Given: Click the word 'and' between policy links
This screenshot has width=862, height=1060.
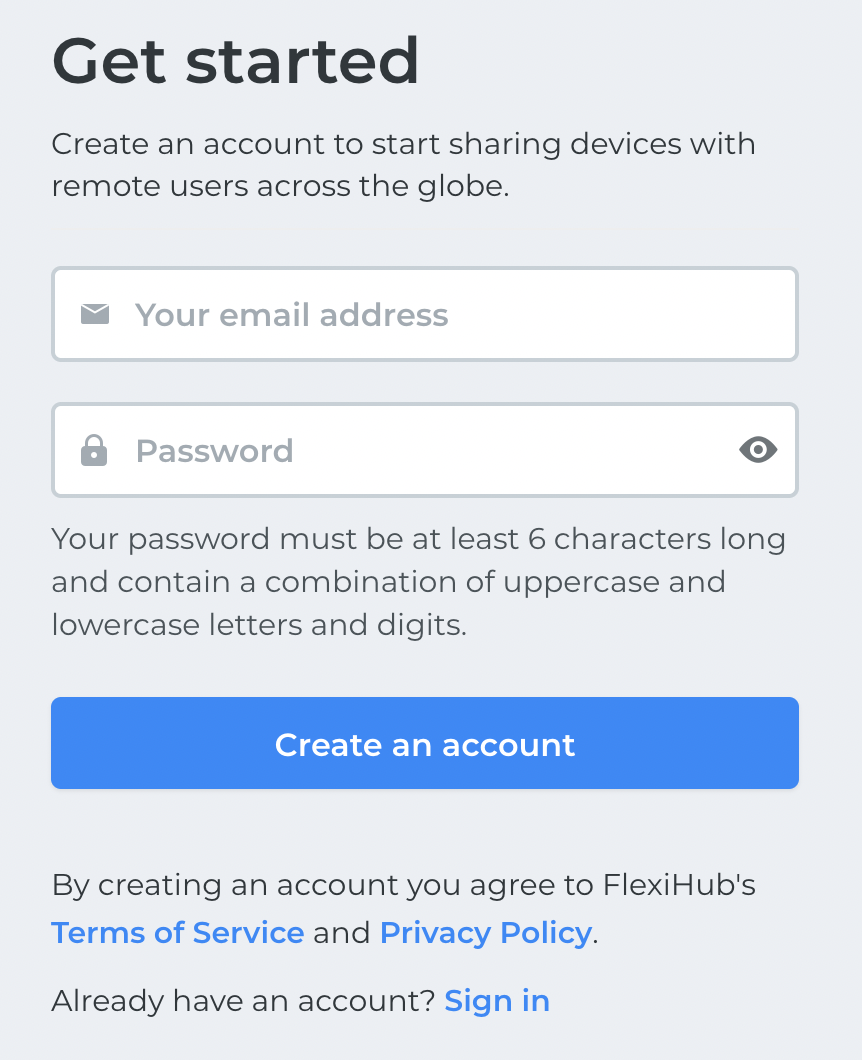Looking at the screenshot, I should pyautogui.click(x=342, y=933).
